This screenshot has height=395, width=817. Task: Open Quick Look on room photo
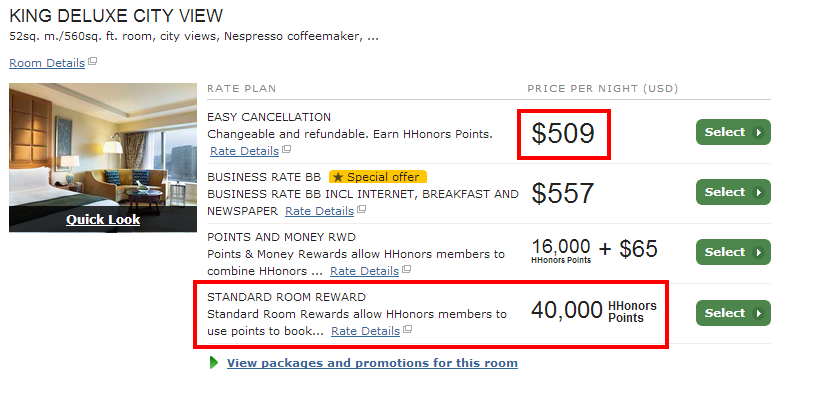(103, 220)
